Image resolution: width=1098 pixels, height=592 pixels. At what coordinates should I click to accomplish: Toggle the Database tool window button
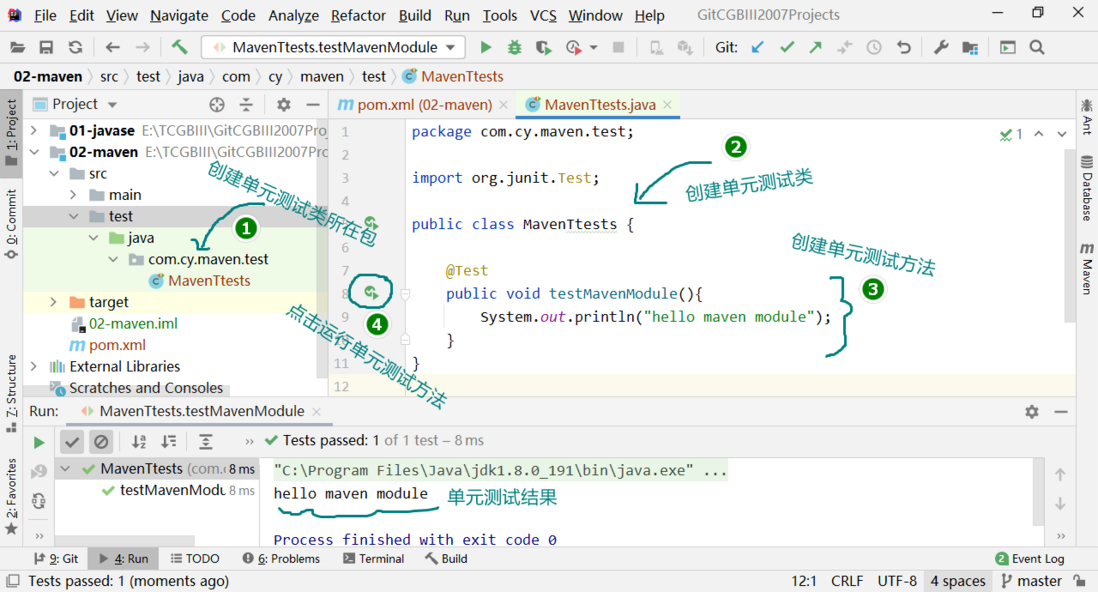[x=1086, y=188]
